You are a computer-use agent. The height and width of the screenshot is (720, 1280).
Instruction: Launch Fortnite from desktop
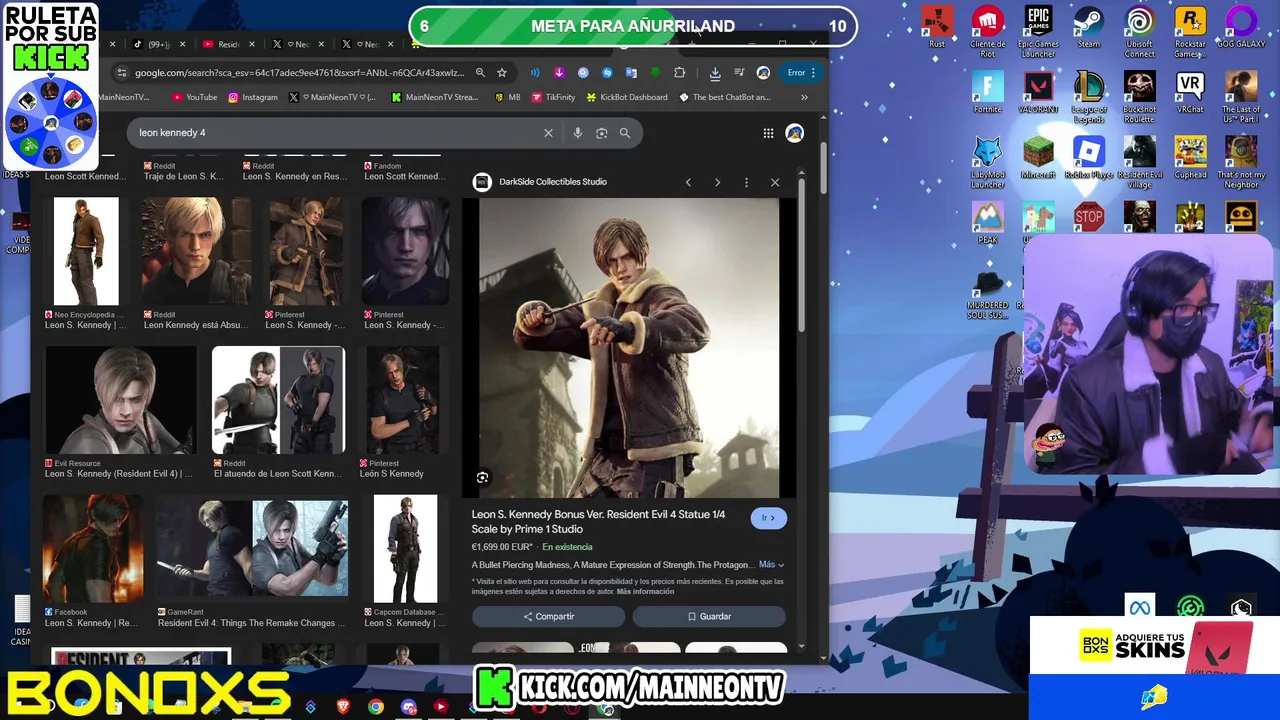click(988, 92)
